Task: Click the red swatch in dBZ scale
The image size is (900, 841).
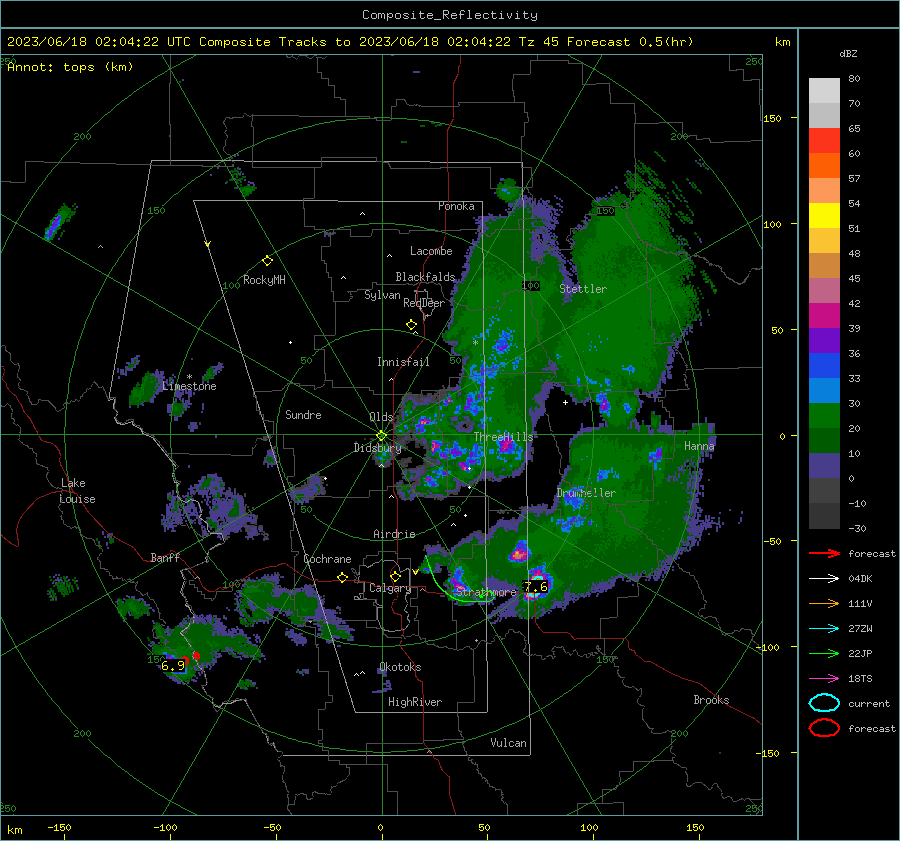Action: click(x=824, y=141)
